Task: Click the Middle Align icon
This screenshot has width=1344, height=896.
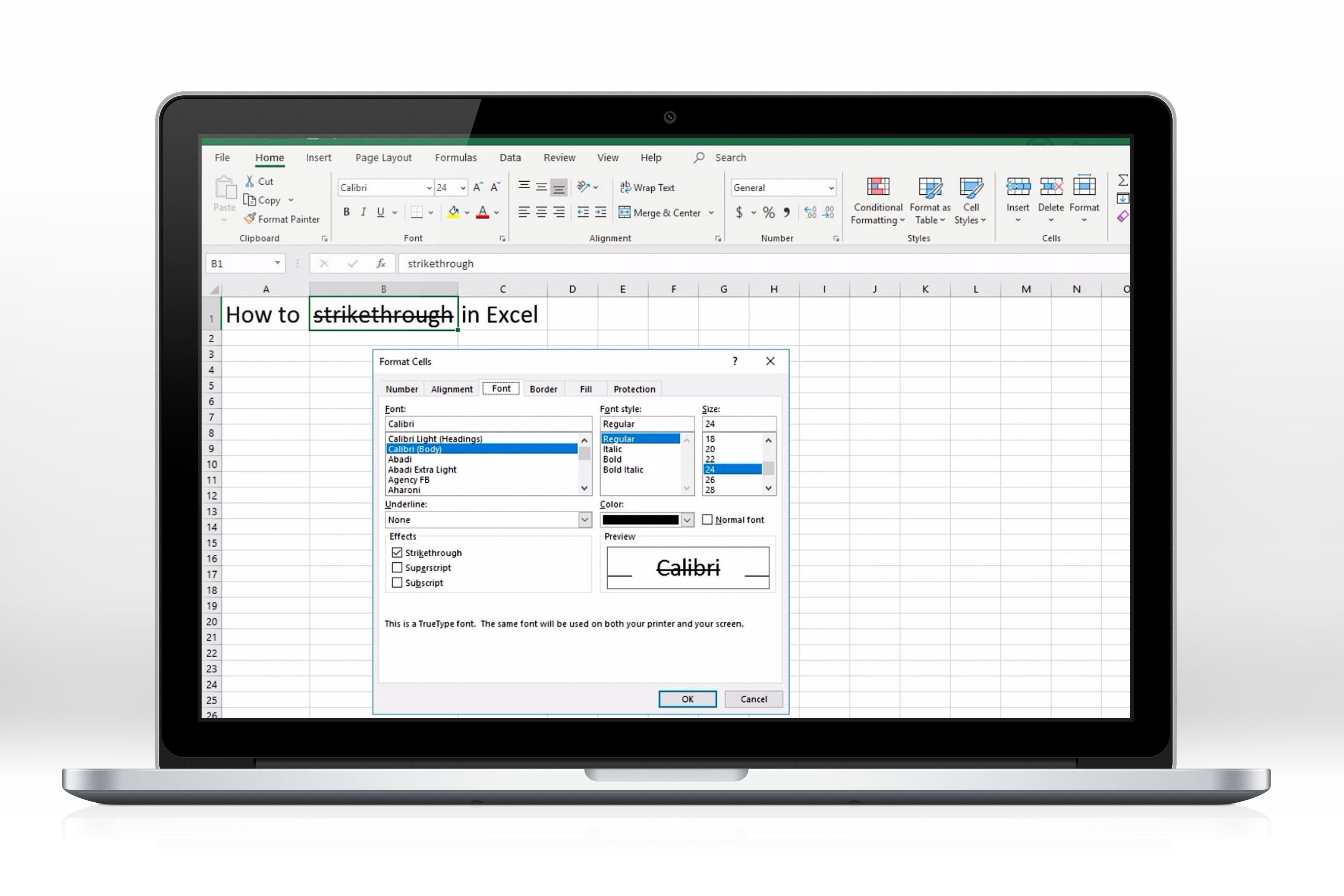Action: (541, 186)
